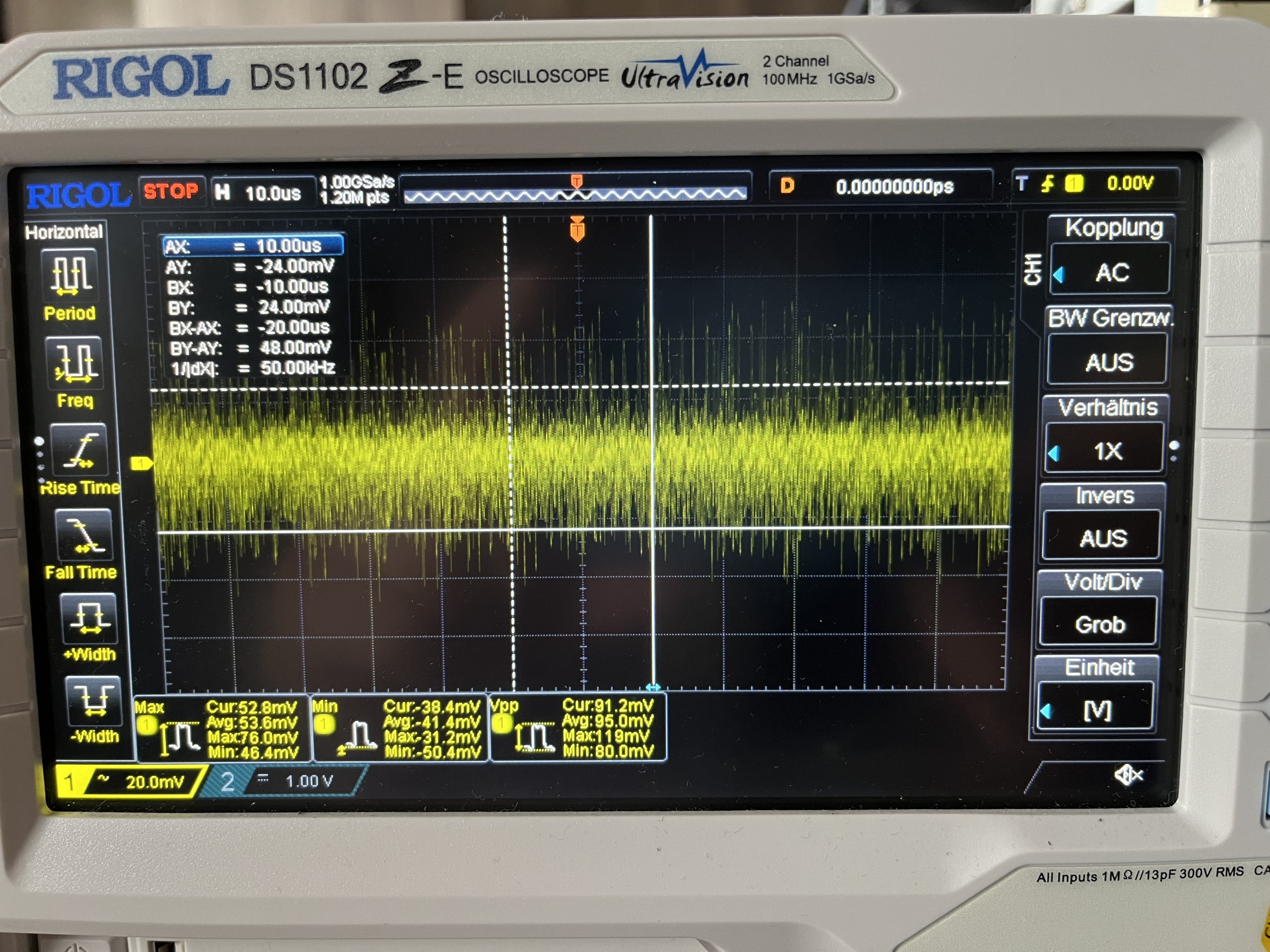Image resolution: width=1270 pixels, height=952 pixels.
Task: Select the Period measurement icon
Action: click(71, 275)
